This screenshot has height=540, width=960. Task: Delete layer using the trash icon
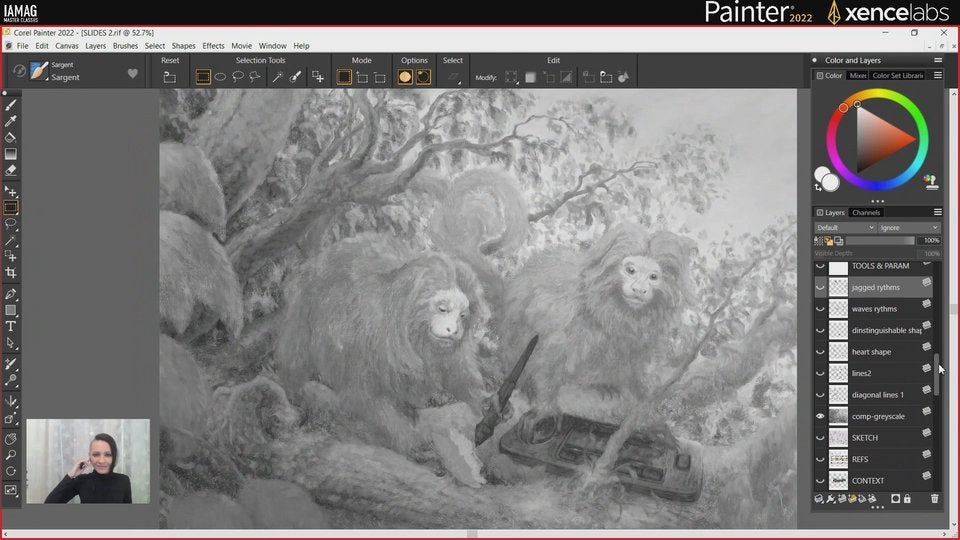point(934,498)
